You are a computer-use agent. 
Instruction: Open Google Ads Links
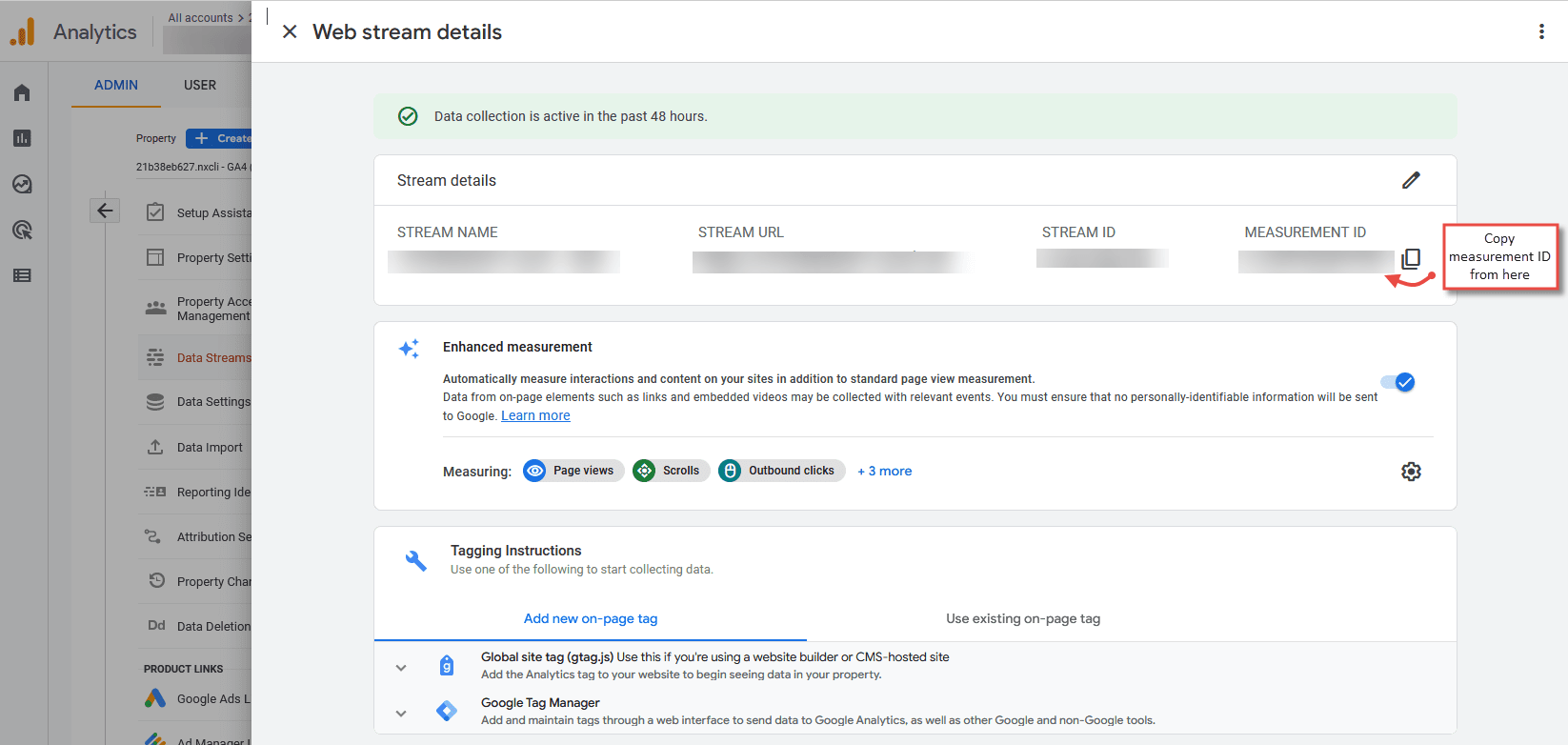coord(213,698)
